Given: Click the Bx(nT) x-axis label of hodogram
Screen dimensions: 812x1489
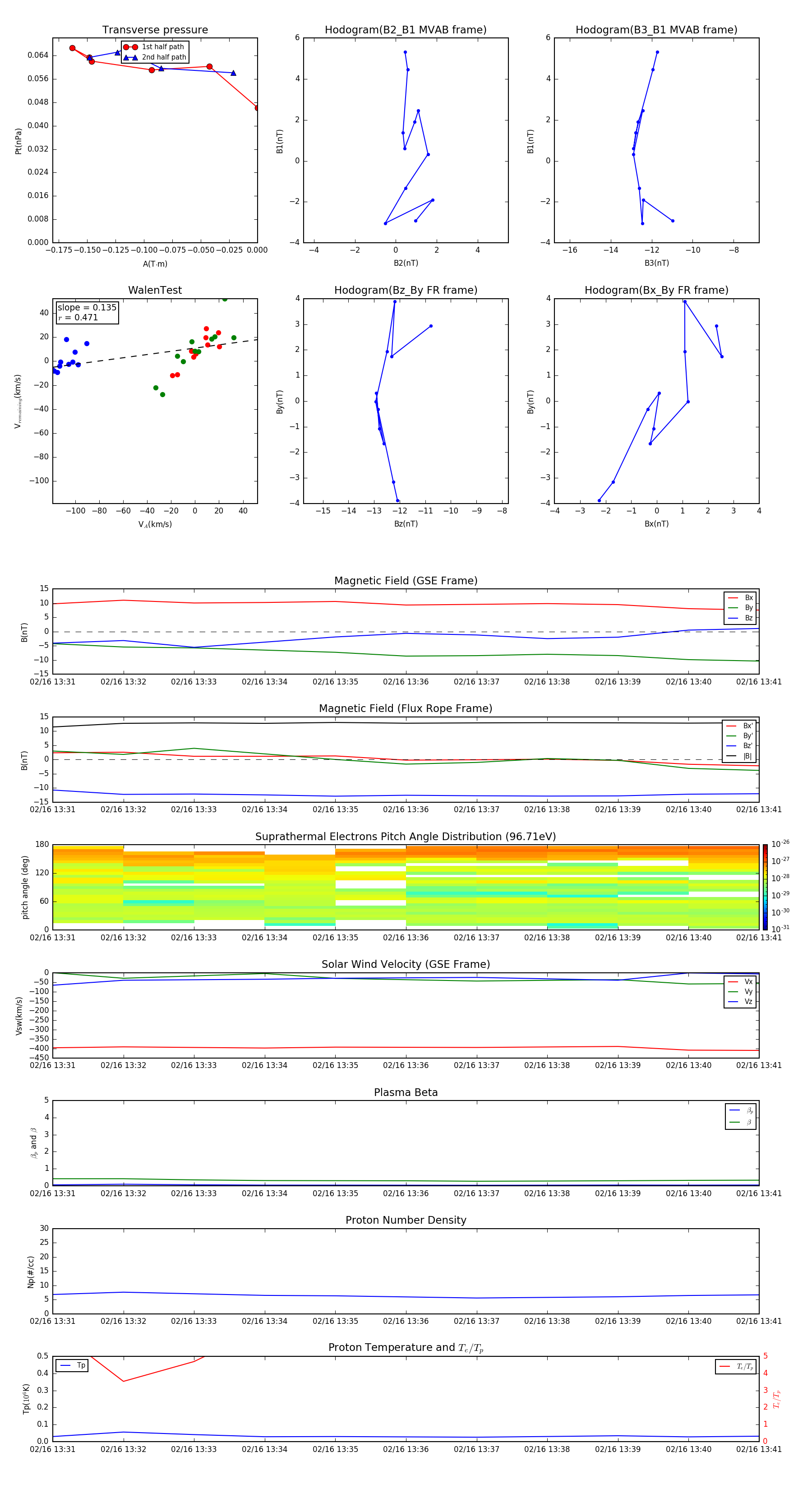Looking at the screenshot, I should 656,524.
